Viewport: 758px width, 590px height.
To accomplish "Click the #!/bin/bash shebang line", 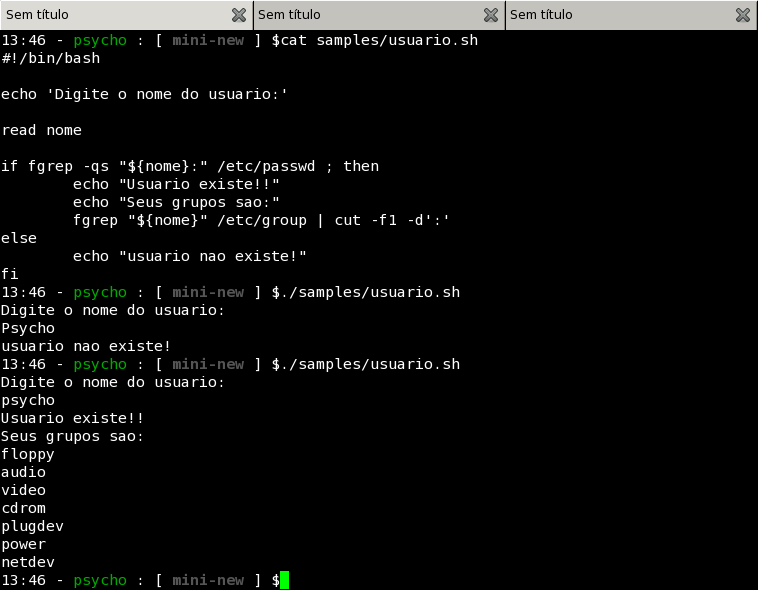I will 51,58.
